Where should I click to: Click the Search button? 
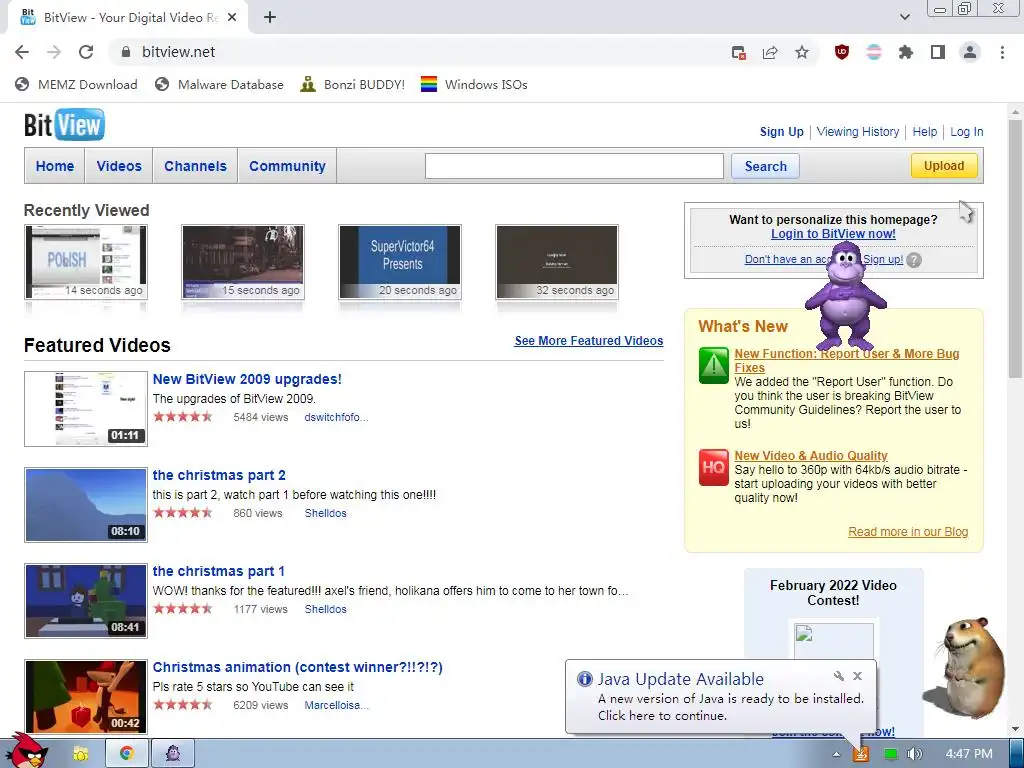coord(765,166)
